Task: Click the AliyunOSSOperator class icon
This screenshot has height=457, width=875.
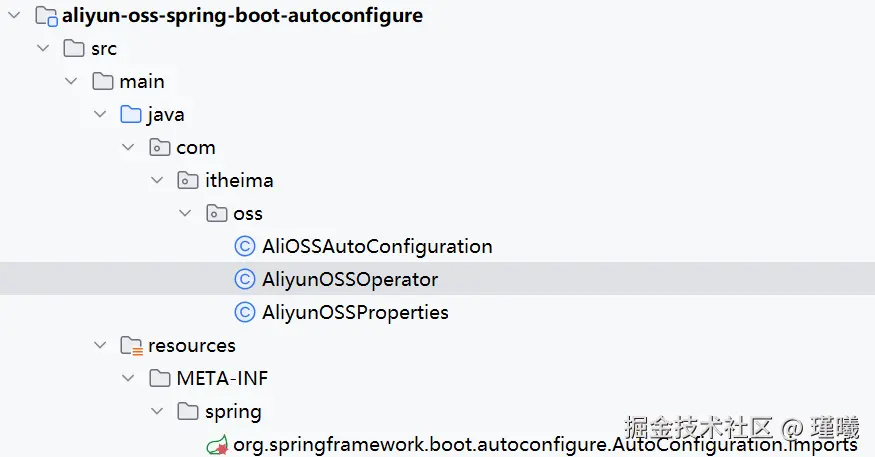Action: pos(245,279)
